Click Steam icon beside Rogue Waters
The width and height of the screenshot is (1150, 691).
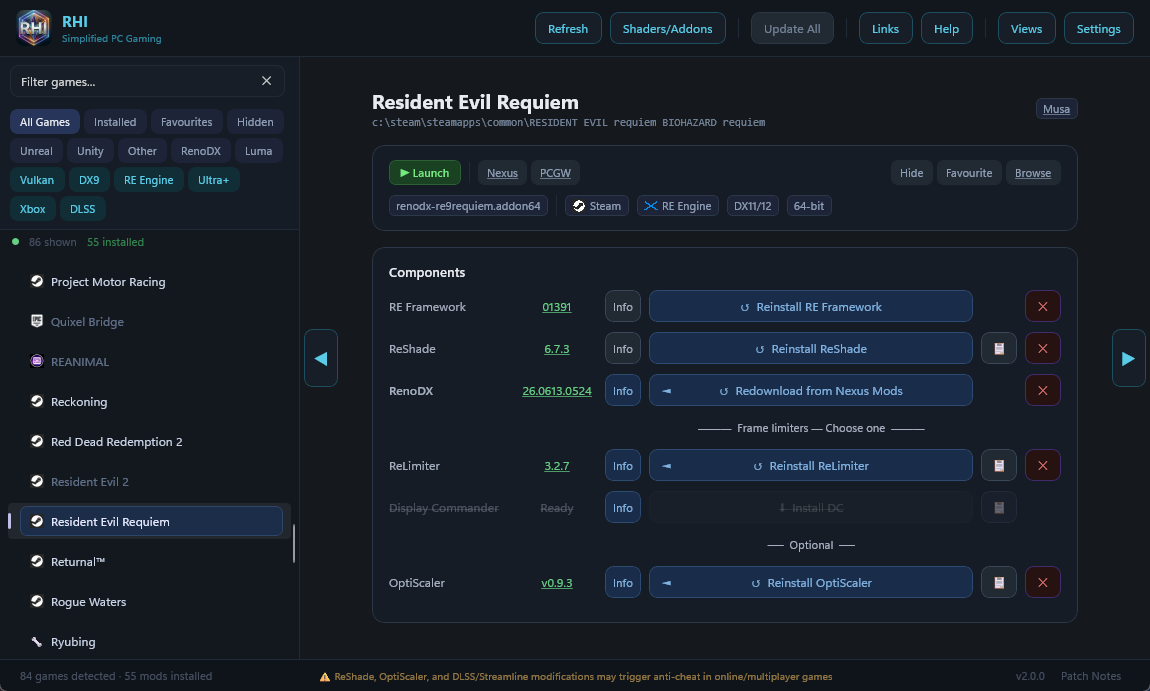click(x=37, y=601)
